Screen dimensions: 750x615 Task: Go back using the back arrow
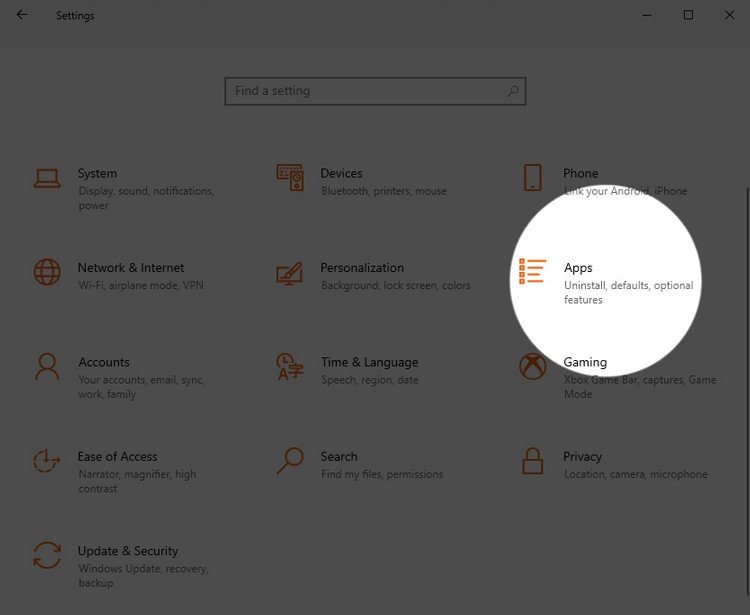point(22,15)
